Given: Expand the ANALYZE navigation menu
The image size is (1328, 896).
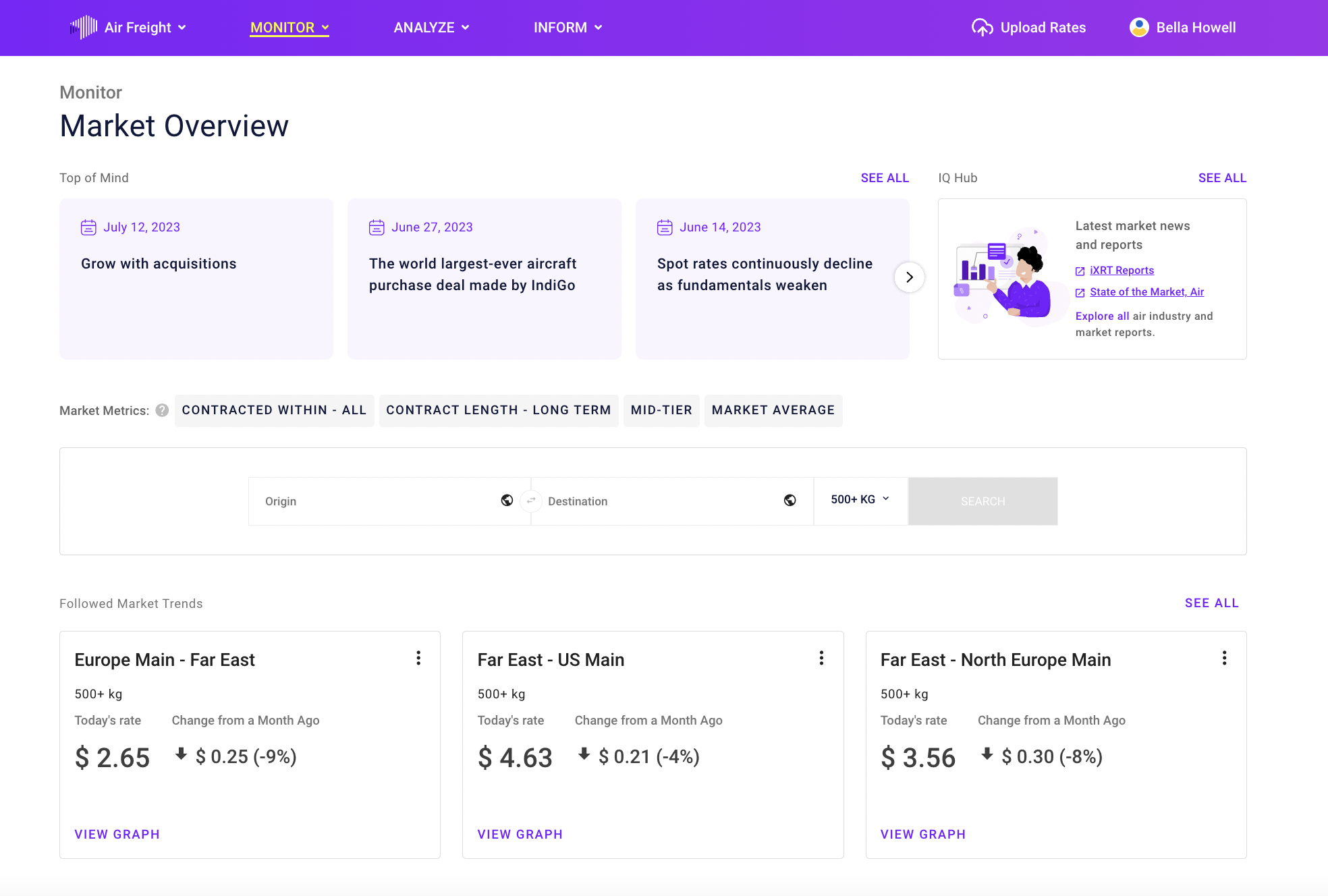Looking at the screenshot, I should click(x=431, y=28).
